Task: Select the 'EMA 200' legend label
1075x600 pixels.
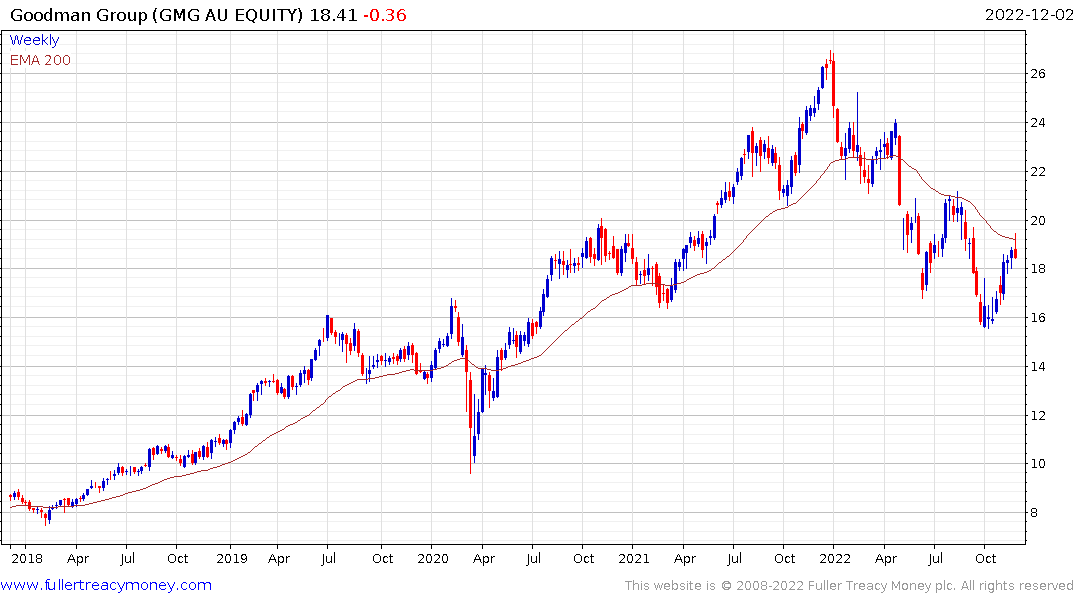Action: click(x=40, y=60)
